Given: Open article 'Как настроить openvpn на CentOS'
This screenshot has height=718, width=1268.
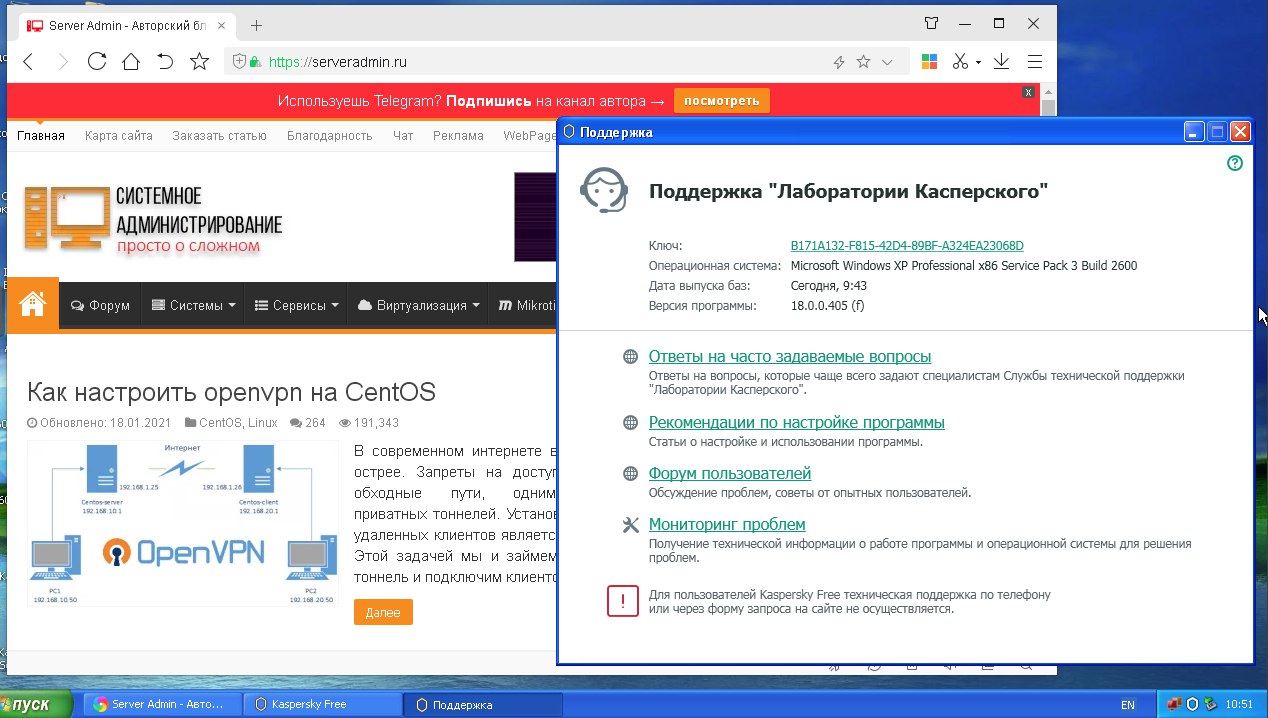Looking at the screenshot, I should (x=232, y=391).
